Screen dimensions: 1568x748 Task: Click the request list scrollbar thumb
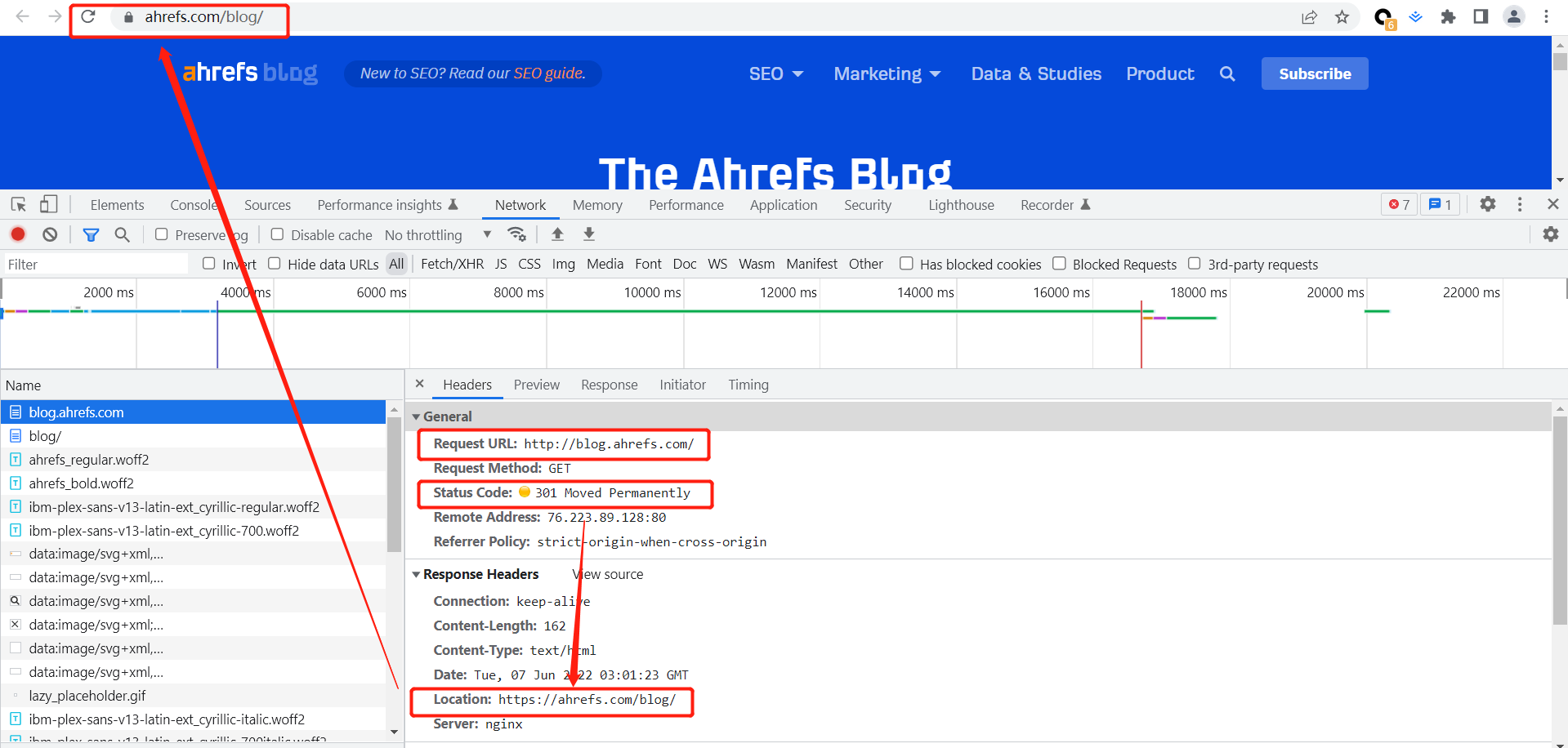click(394, 484)
